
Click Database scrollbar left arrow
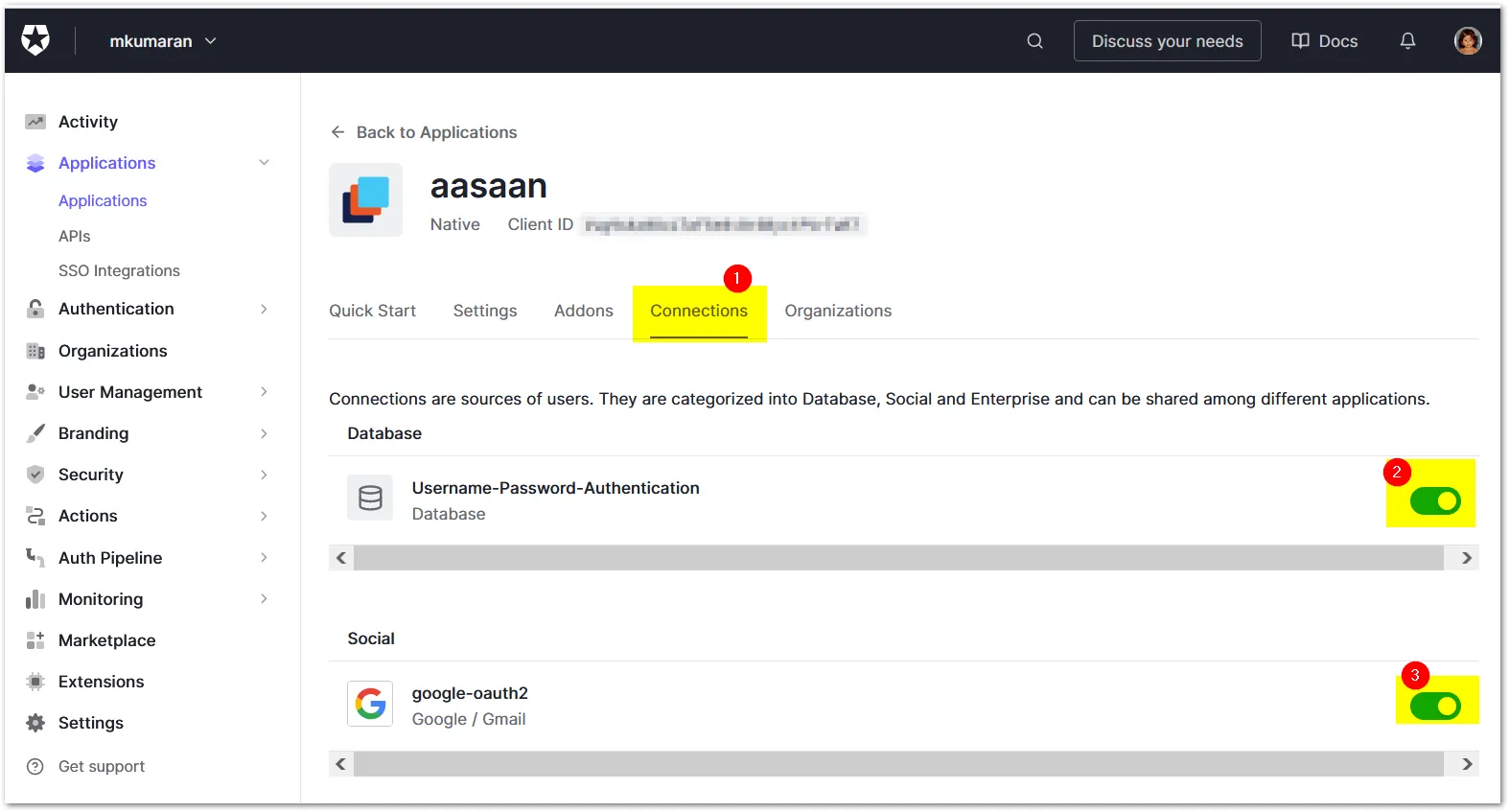point(341,558)
